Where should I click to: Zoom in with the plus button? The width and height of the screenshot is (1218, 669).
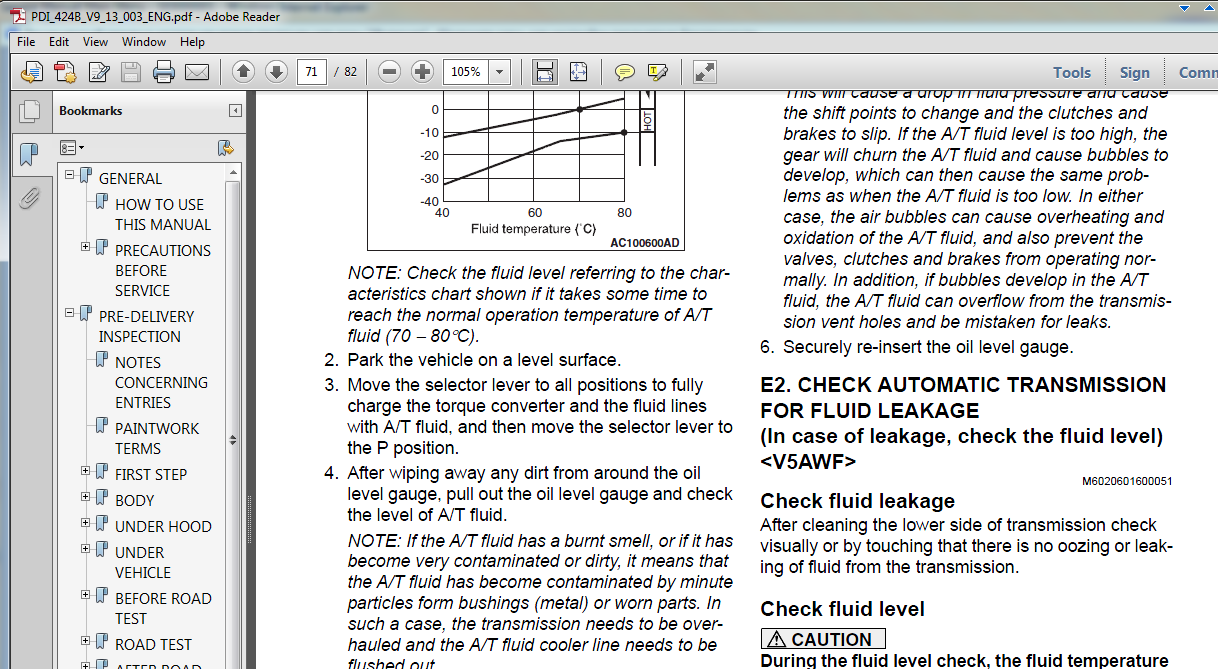pyautogui.click(x=422, y=72)
